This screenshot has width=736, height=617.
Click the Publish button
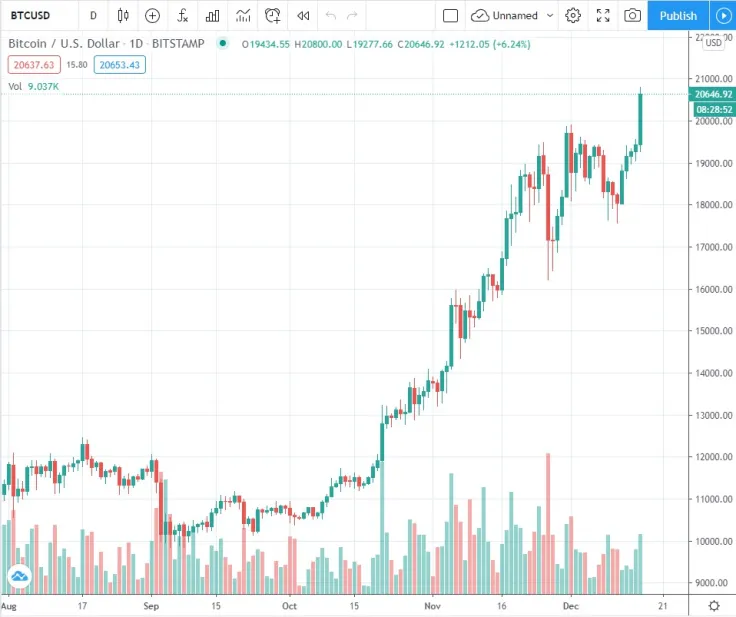(x=678, y=16)
